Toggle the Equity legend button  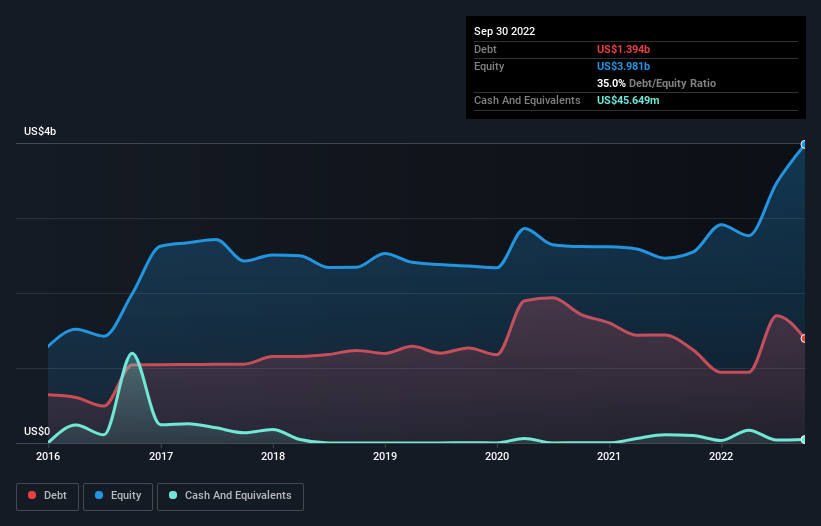coord(118,496)
